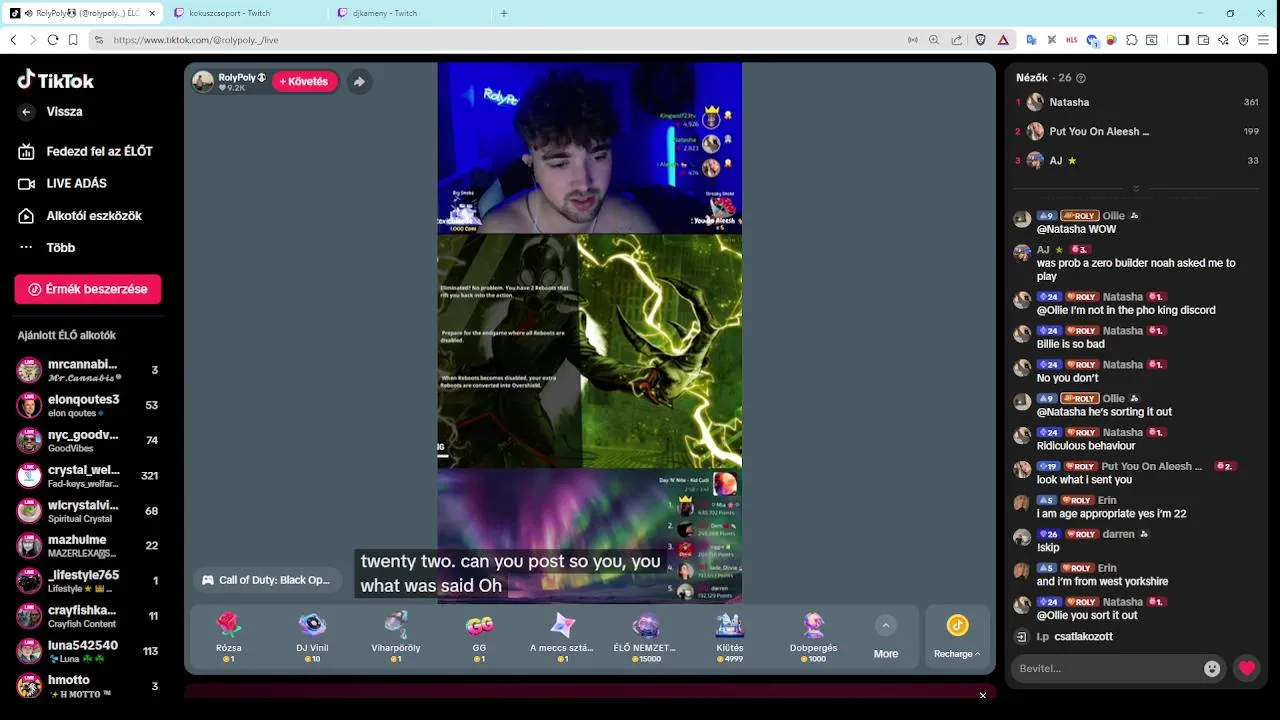This screenshot has height=720, width=1280.
Task: Open mazhulme recommended live
Action: pyautogui.click(x=88, y=545)
